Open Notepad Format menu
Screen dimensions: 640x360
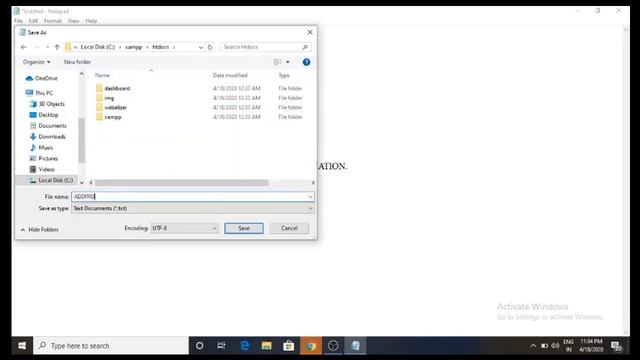pyautogui.click(x=53, y=21)
